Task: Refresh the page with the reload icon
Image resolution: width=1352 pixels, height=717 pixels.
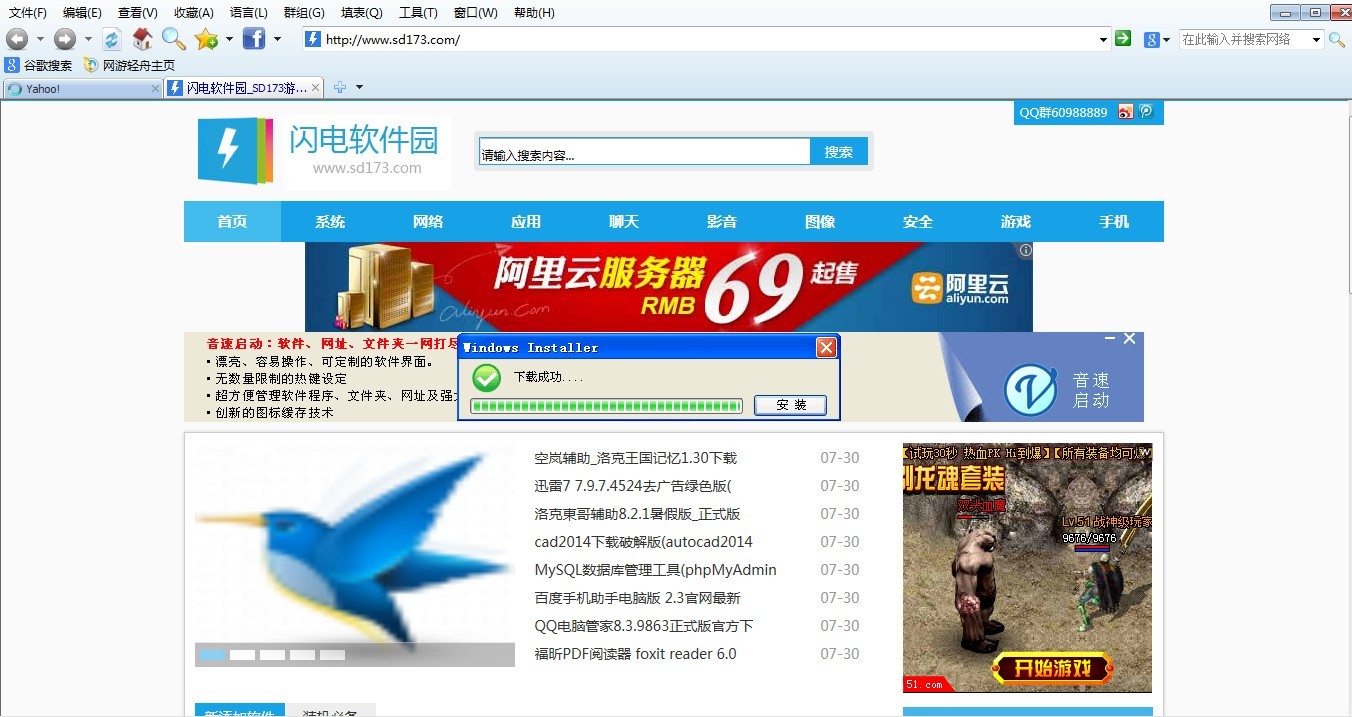Action: pos(112,39)
